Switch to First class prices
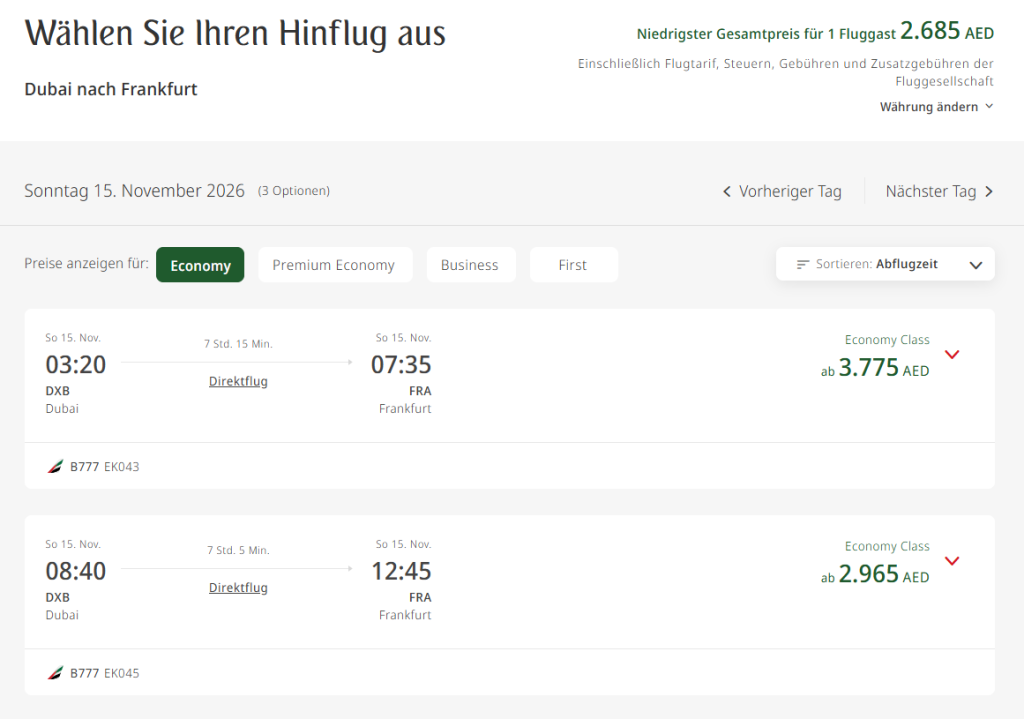The width and height of the screenshot is (1024, 719). (573, 264)
